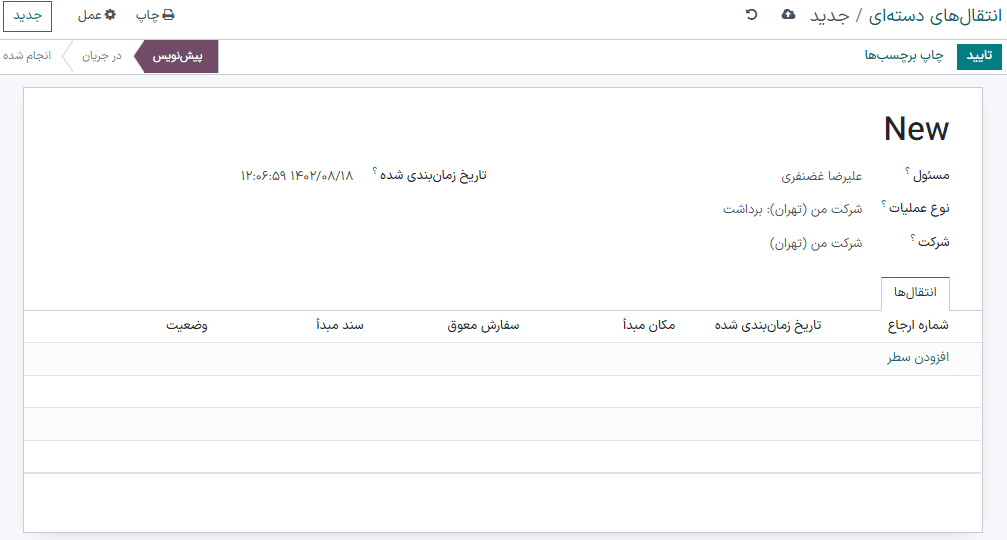1007x540 pixels.
Task: Open the مسئول responsible user field
Action: (x=821, y=176)
